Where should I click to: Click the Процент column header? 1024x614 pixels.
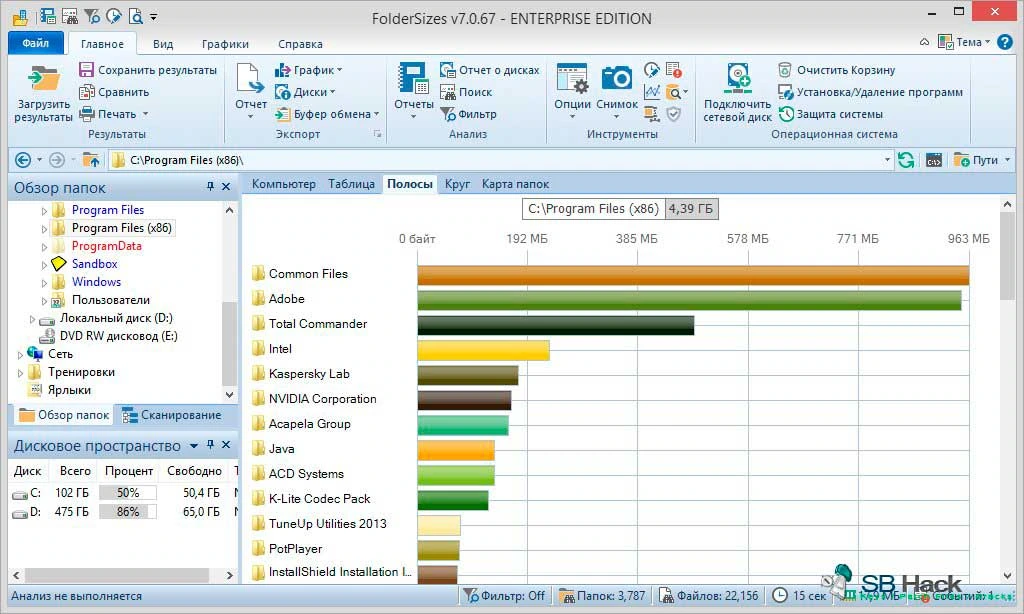129,470
